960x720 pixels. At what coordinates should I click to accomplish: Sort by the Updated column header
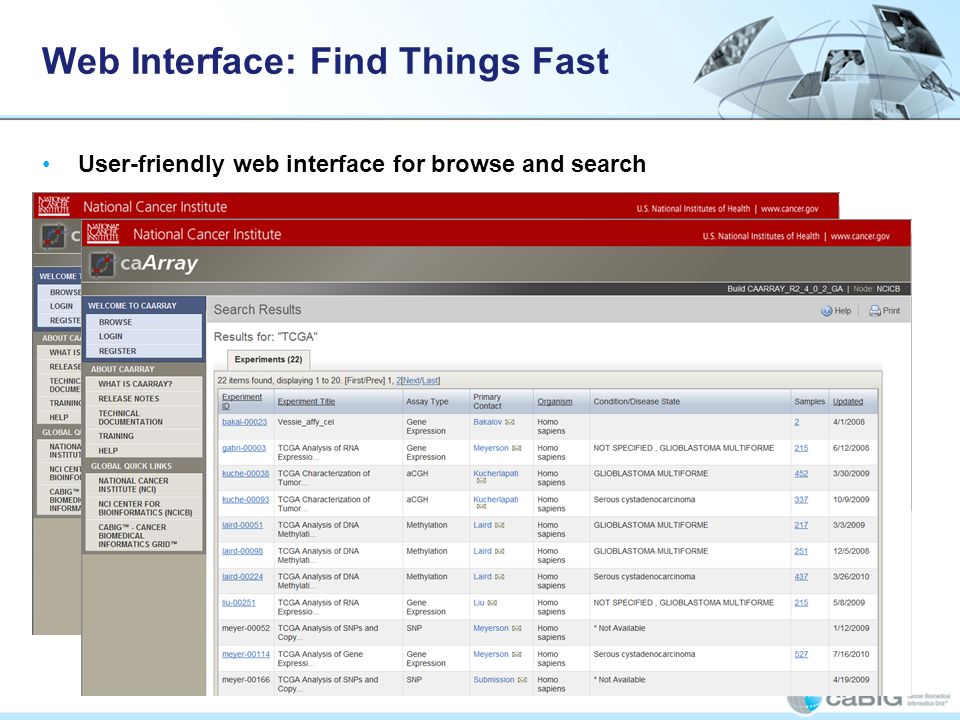coord(848,402)
